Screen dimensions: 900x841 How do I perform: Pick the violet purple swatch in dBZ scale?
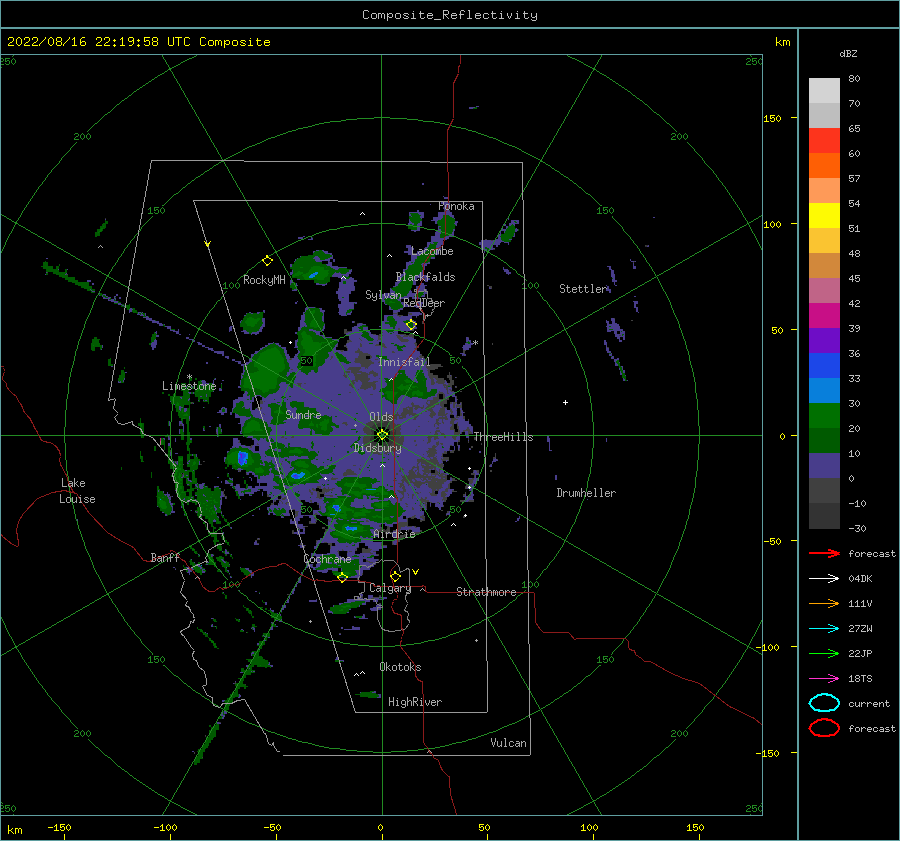point(824,340)
